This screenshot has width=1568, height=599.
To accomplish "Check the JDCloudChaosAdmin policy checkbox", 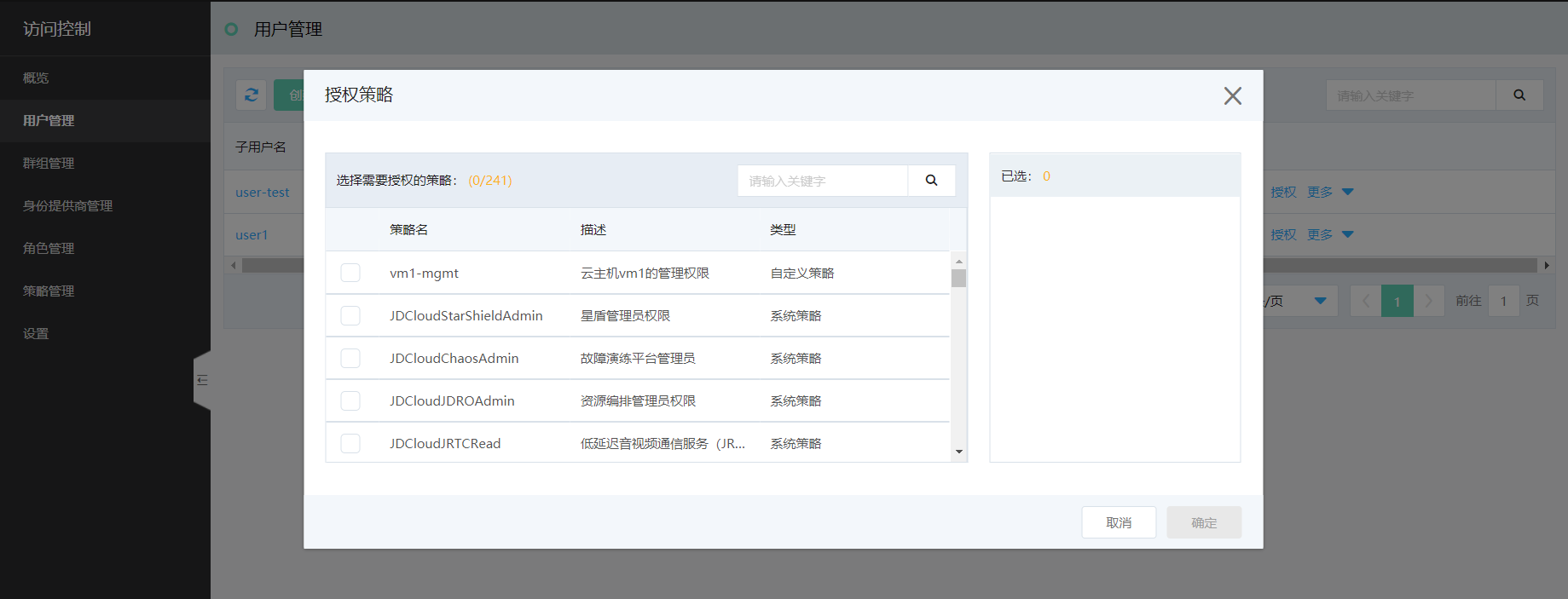I will pyautogui.click(x=350, y=358).
